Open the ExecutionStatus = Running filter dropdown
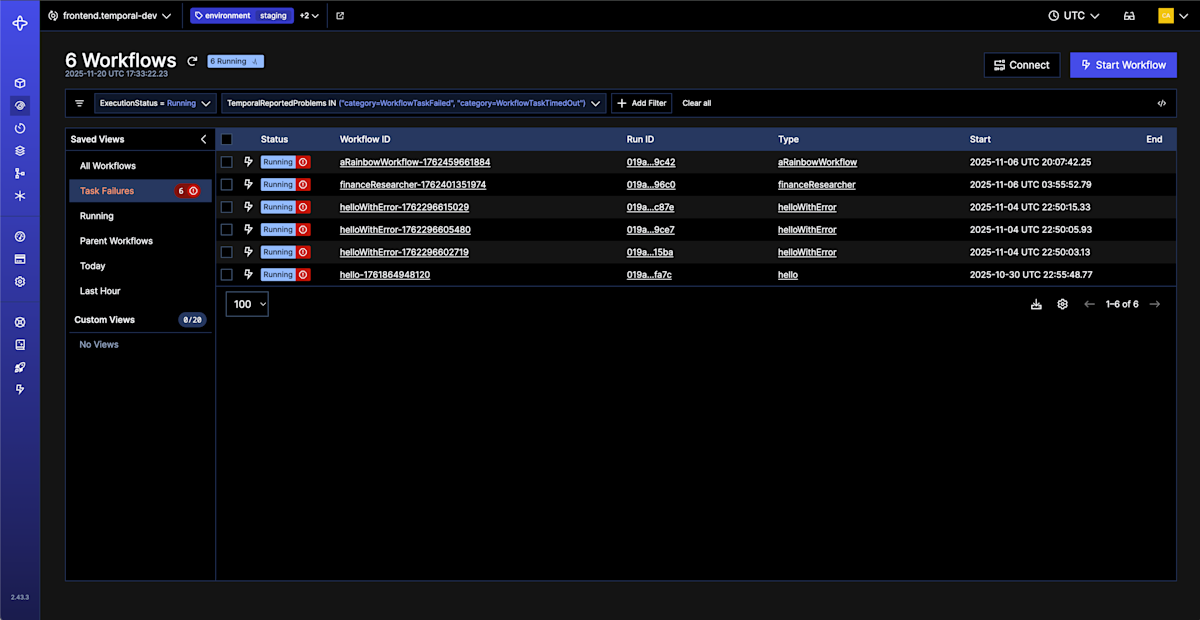 point(155,103)
